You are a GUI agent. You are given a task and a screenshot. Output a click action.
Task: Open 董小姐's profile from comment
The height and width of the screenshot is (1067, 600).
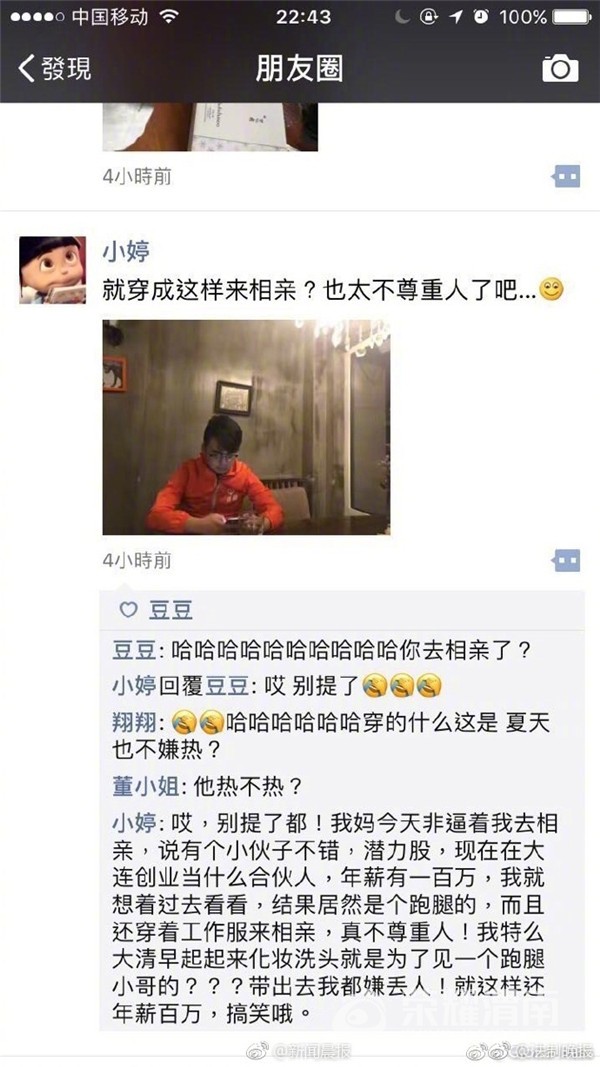click(146, 787)
